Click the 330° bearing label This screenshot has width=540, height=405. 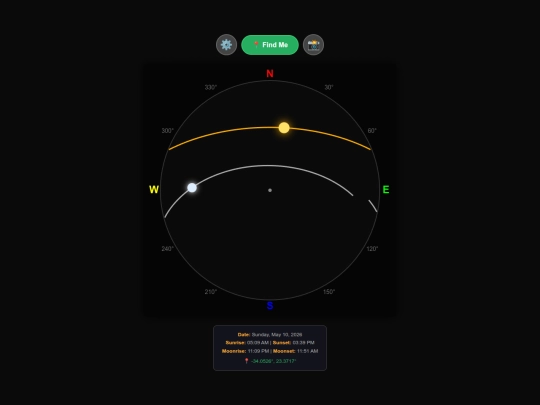tap(211, 87)
